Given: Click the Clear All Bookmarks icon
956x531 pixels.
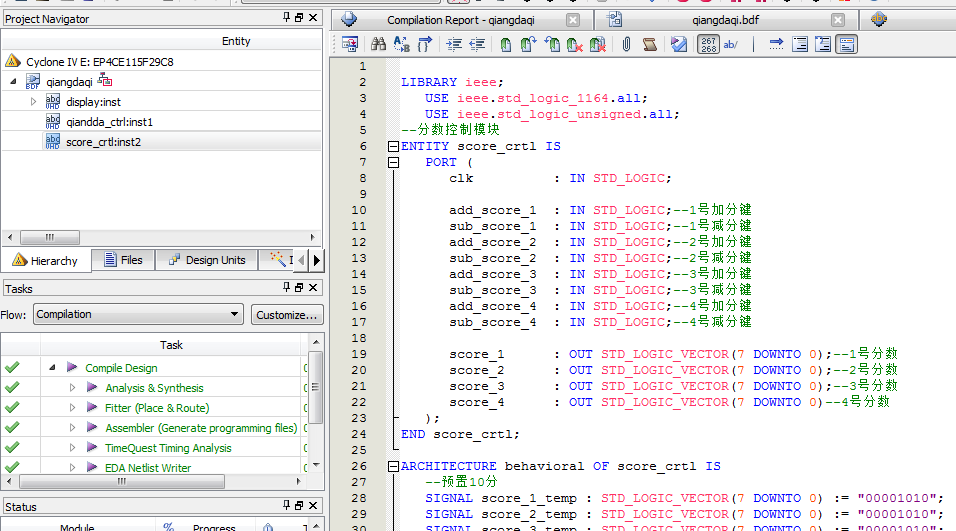Looking at the screenshot, I should point(597,44).
